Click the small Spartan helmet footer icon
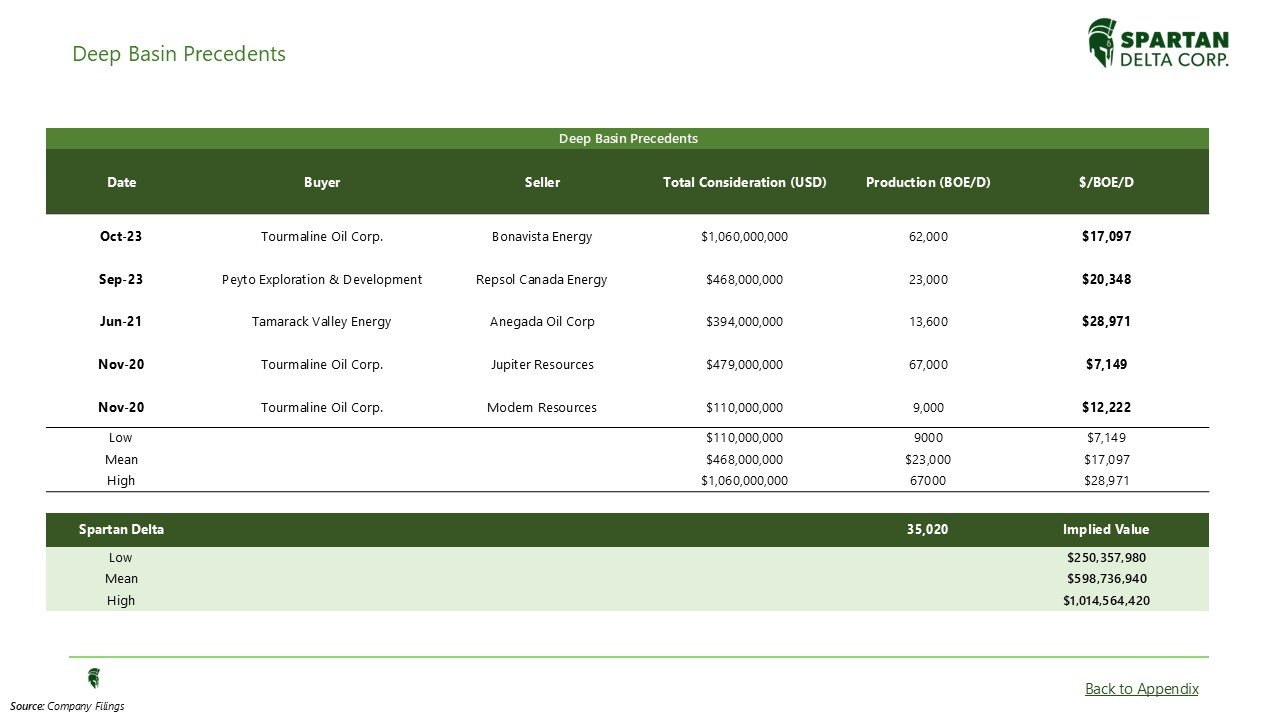The height and width of the screenshot is (720, 1280). coord(94,678)
